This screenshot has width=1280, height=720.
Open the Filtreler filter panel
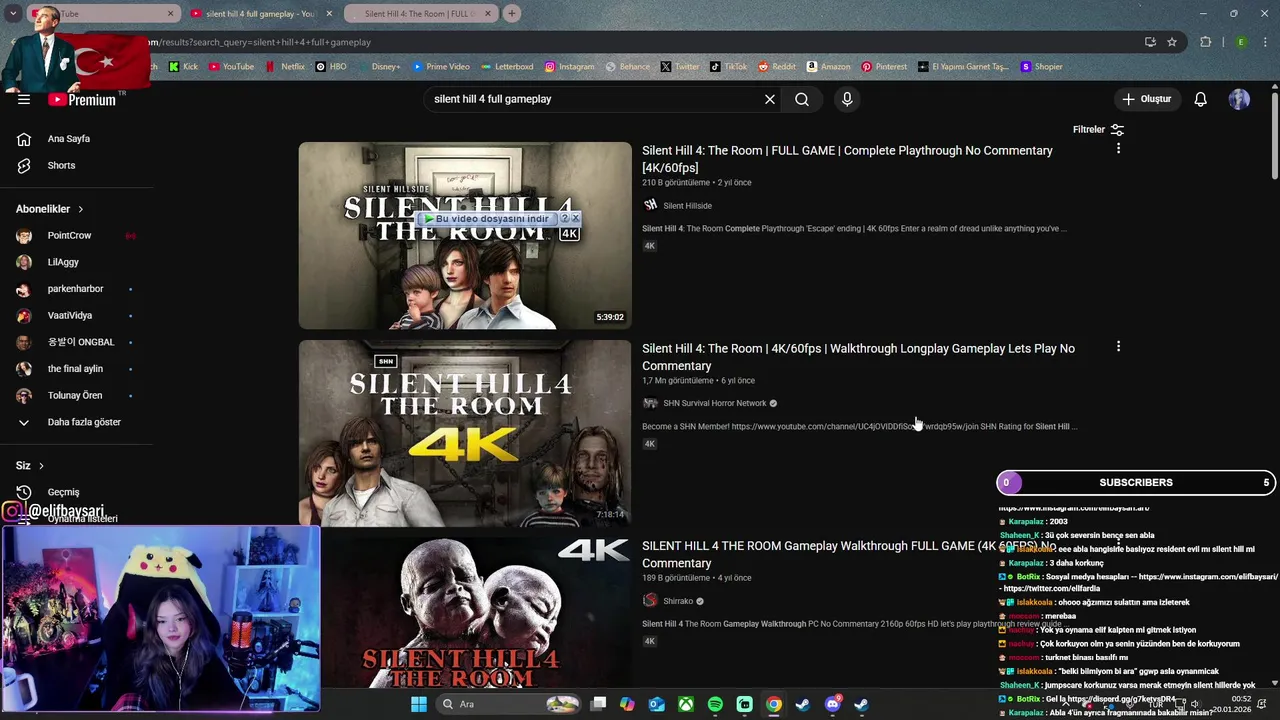point(1098,129)
